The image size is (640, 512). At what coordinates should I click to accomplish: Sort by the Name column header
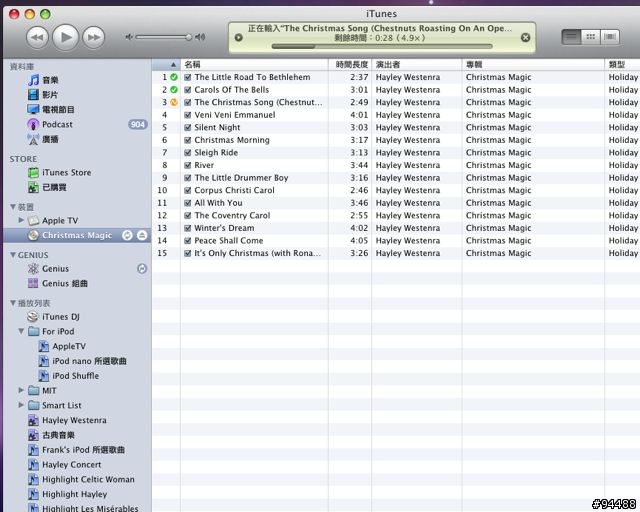click(x=254, y=65)
